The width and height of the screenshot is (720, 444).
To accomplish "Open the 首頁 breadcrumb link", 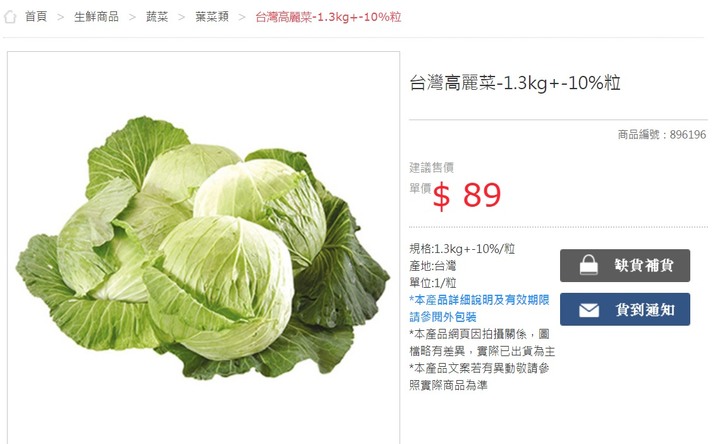I will 36,17.
